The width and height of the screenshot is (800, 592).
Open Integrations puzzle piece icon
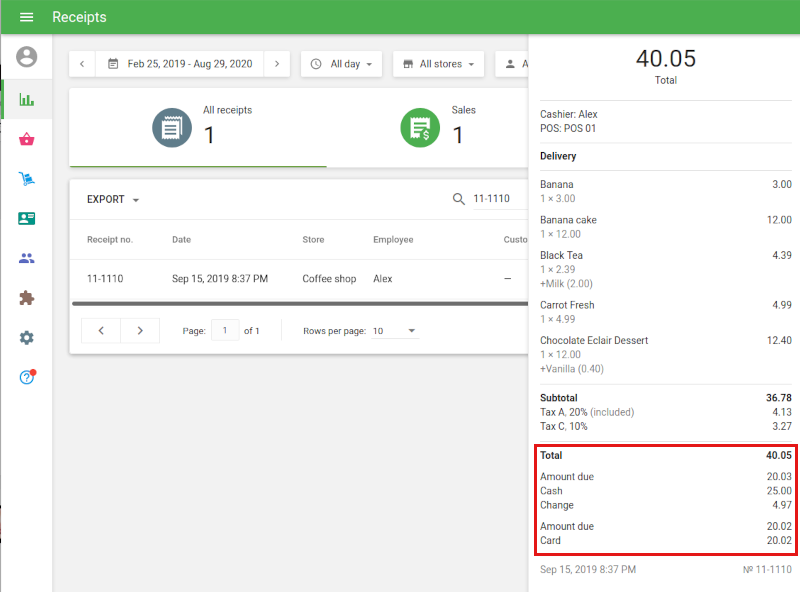tap(27, 298)
